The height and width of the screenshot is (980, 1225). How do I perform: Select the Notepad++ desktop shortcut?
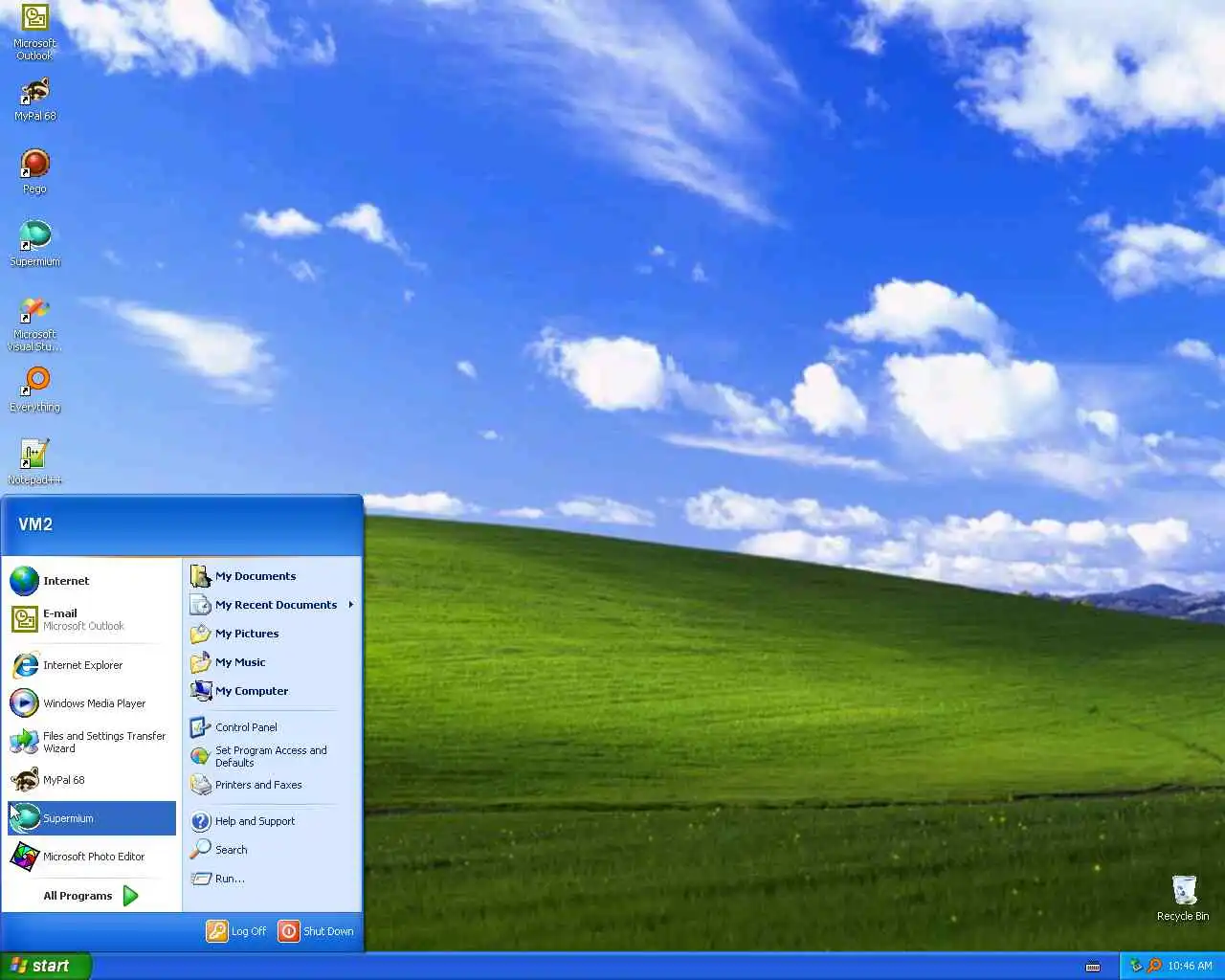[34, 462]
